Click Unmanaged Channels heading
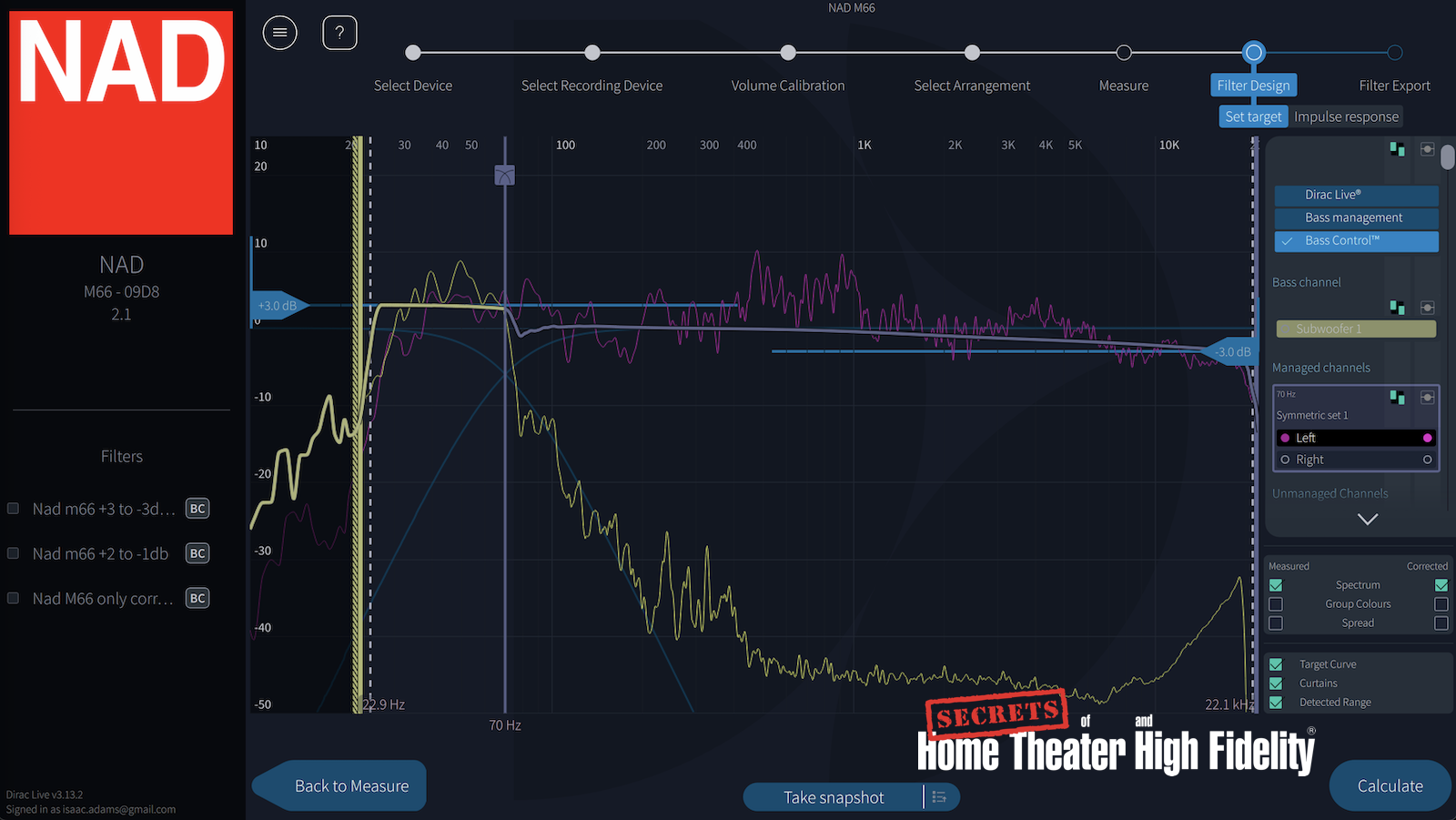Screen dimensions: 1456x820 tap(1330, 493)
